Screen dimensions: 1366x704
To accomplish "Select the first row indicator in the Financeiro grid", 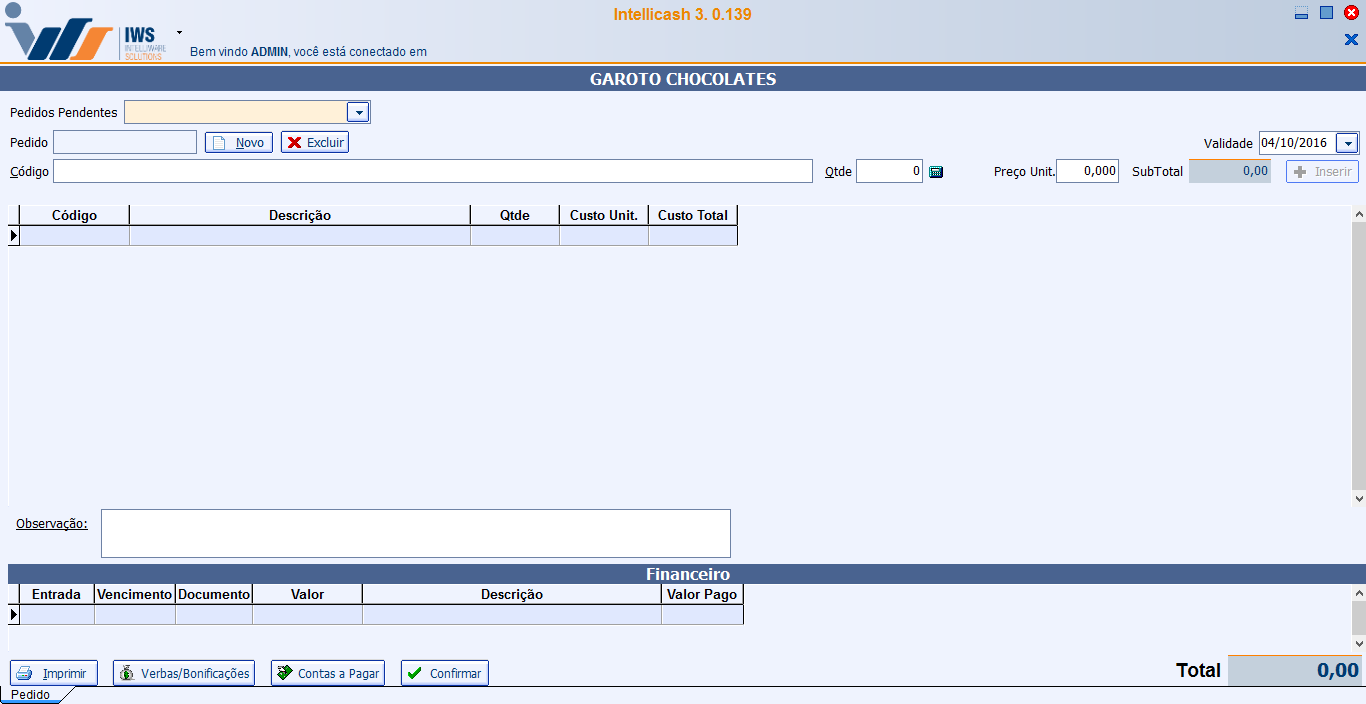I will 14,615.
